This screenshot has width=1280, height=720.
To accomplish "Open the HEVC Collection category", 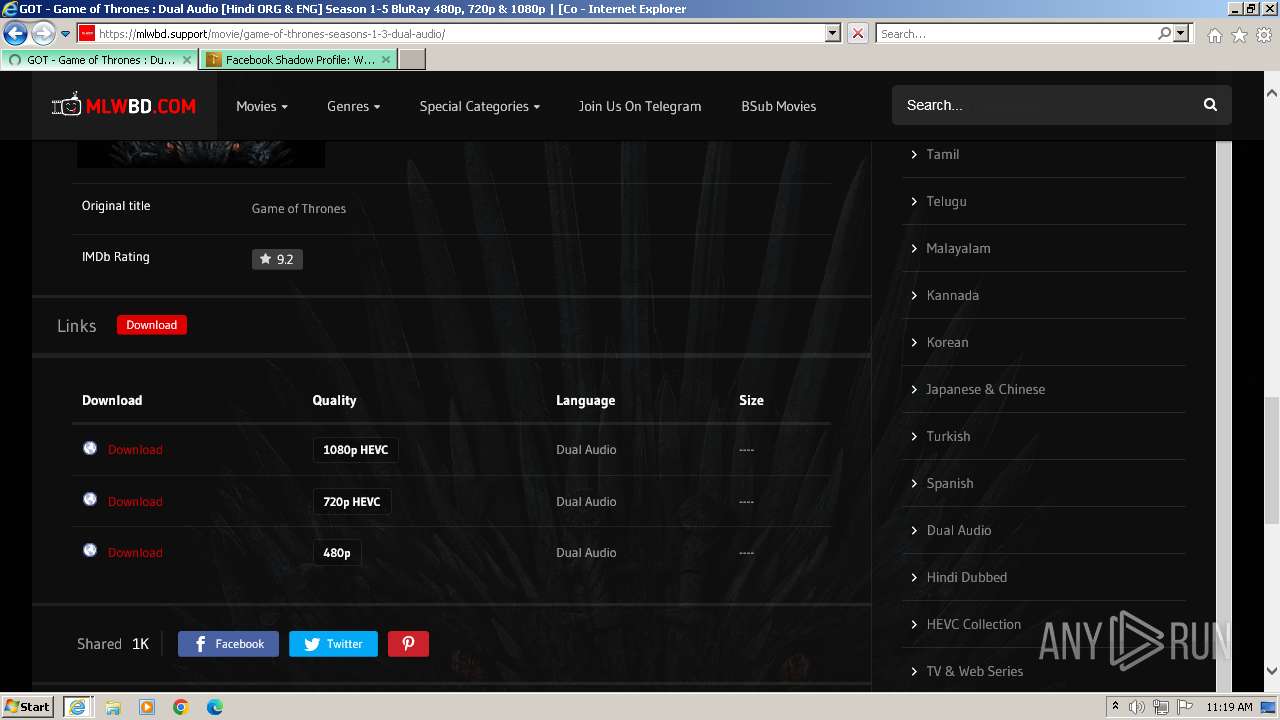I will tap(973, 624).
